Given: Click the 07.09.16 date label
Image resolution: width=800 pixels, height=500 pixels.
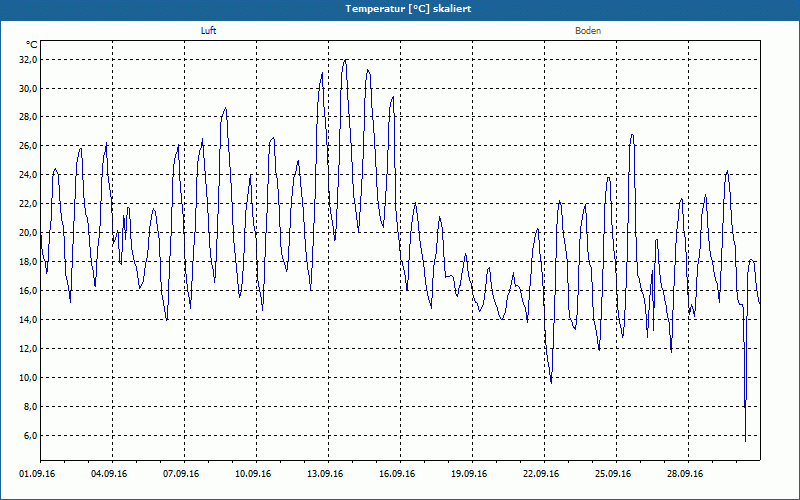Looking at the screenshot, I should tap(181, 474).
